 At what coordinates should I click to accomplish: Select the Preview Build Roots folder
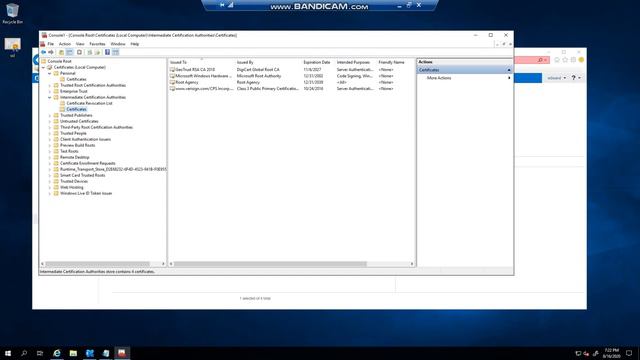78,145
